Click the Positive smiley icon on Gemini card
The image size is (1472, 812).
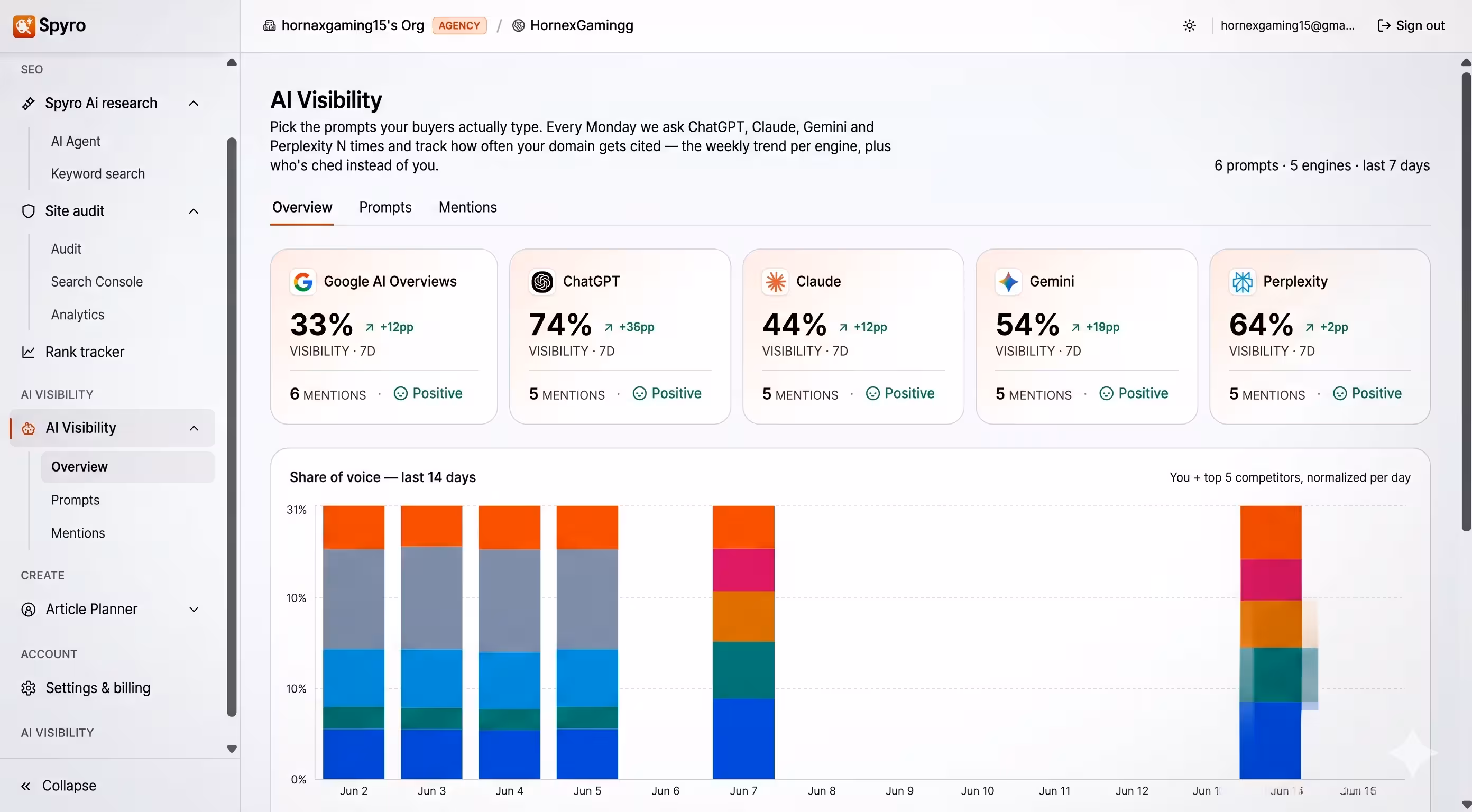[1106, 394]
